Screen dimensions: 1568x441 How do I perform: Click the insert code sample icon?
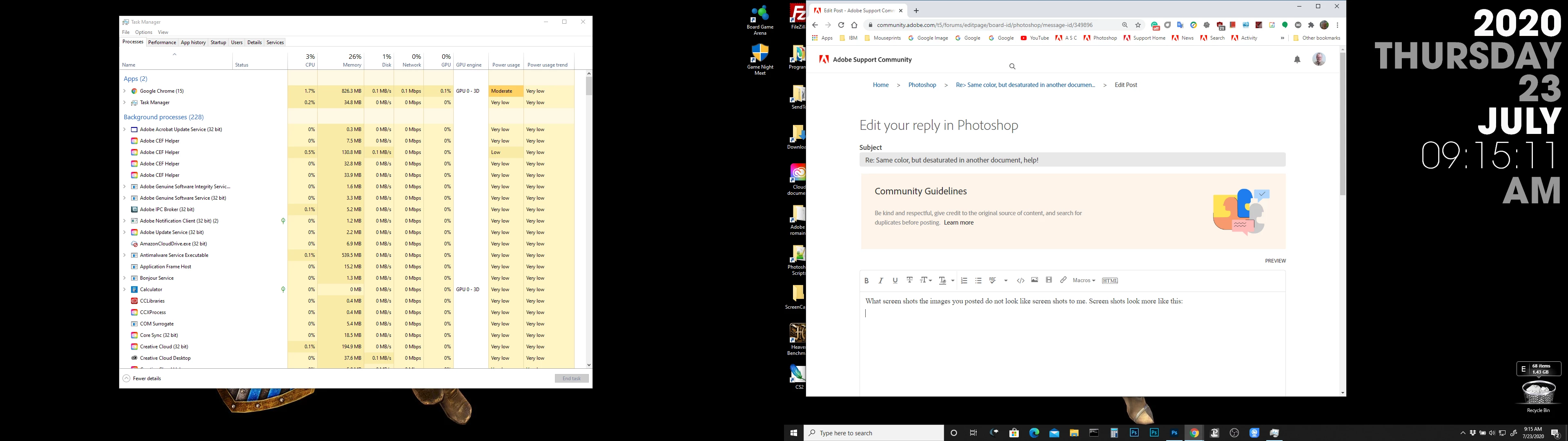coord(1020,281)
